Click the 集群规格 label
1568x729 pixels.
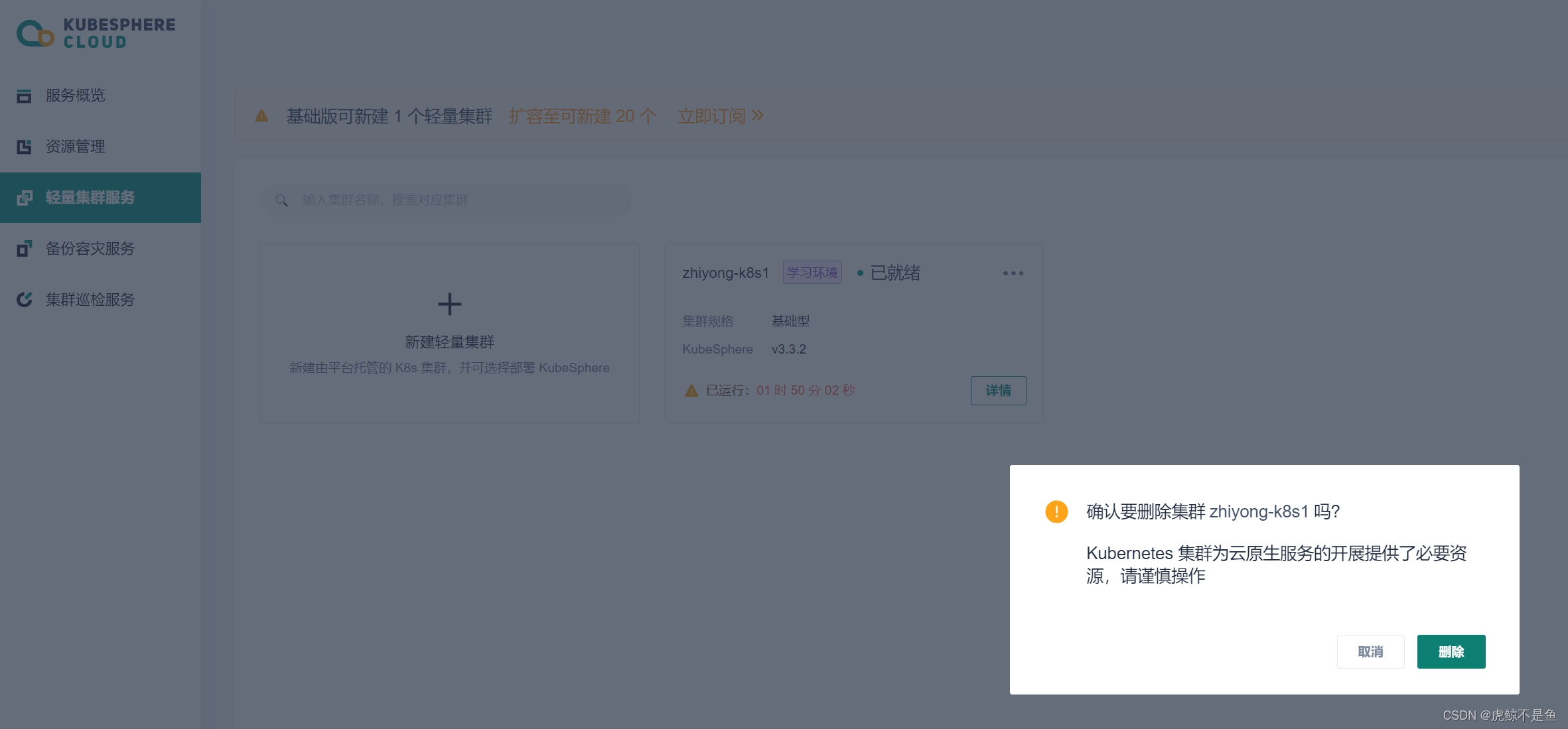(708, 321)
